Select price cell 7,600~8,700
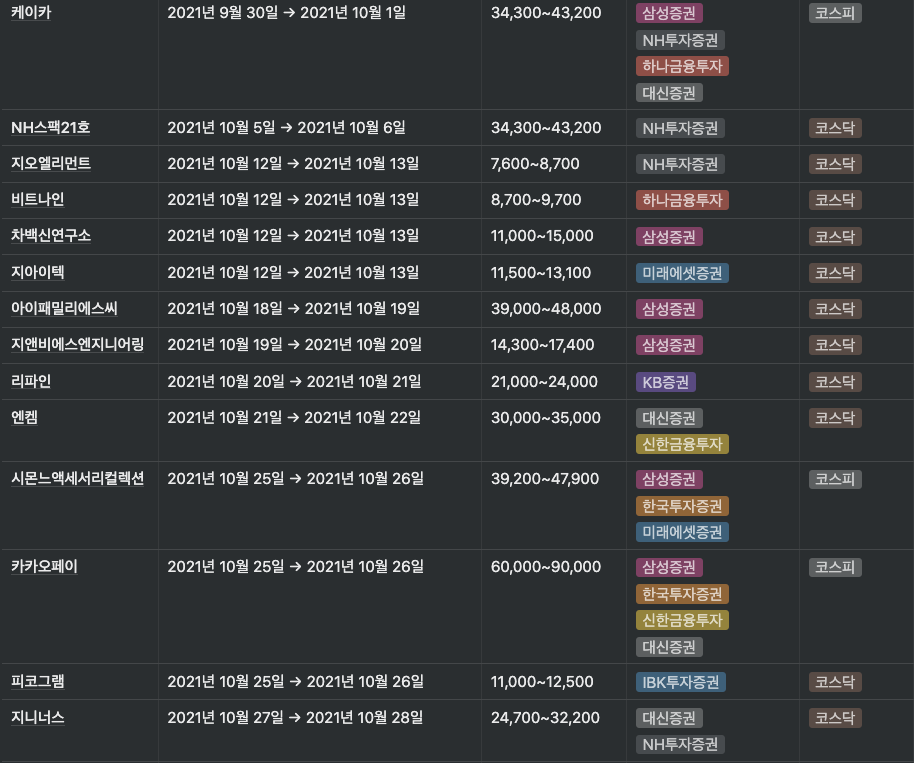This screenshot has height=763, width=914. 535,164
